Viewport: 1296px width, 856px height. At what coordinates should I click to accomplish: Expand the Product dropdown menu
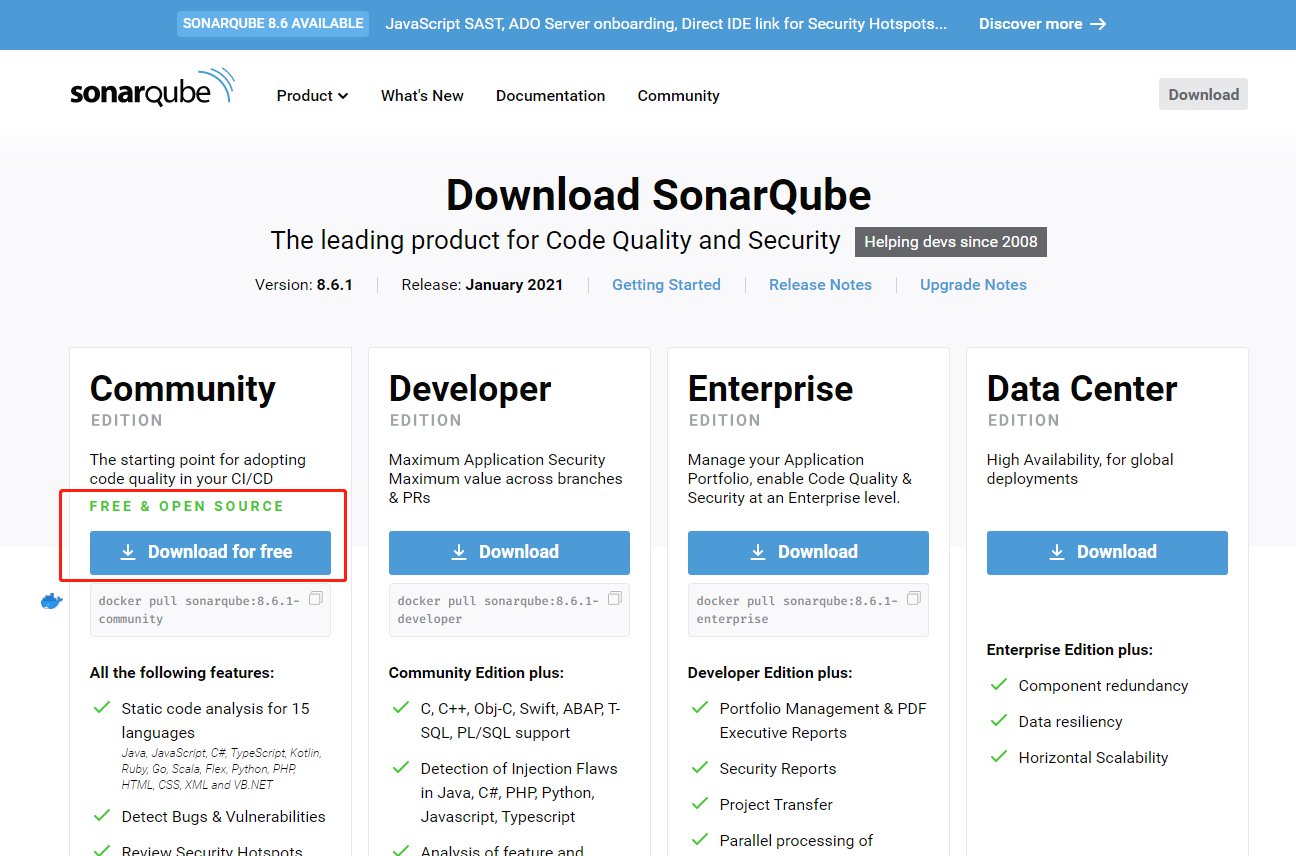[312, 95]
